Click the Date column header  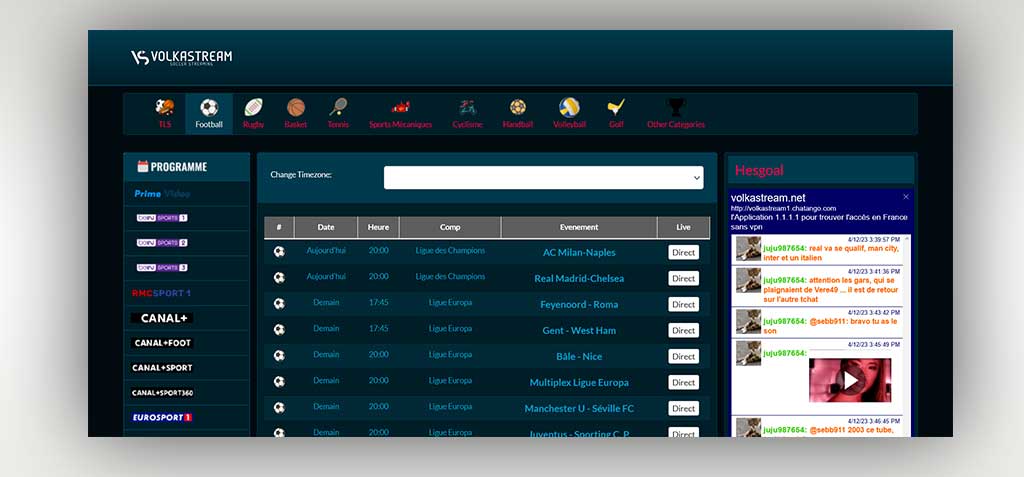326,227
